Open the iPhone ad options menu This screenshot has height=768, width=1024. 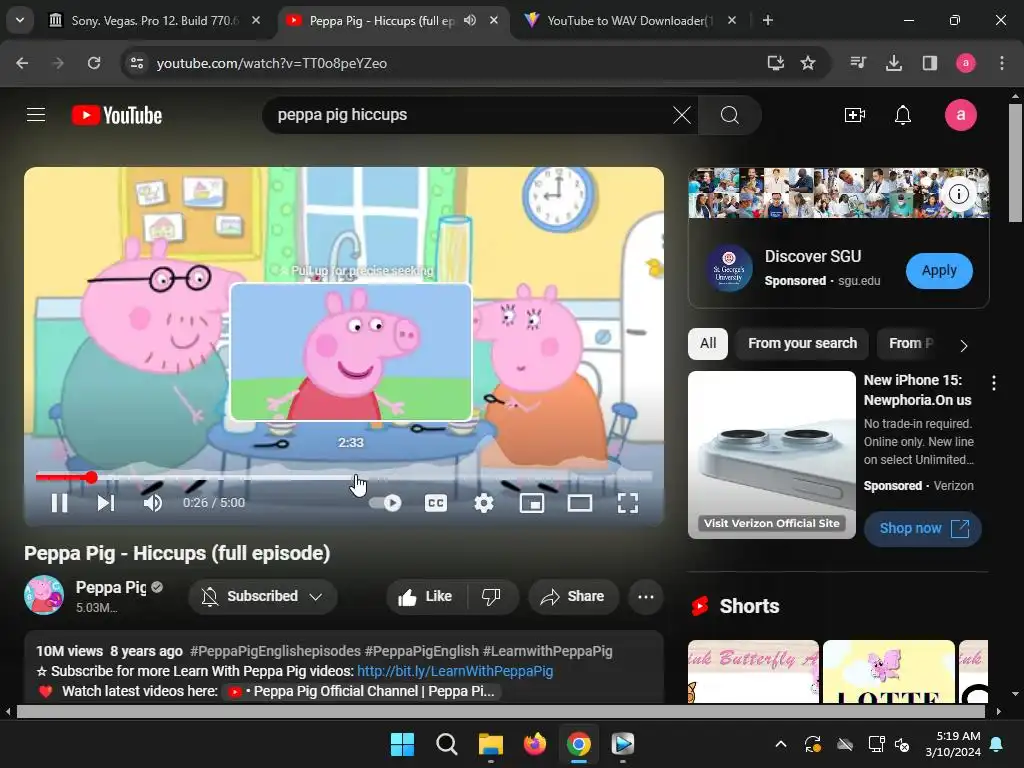(993, 383)
